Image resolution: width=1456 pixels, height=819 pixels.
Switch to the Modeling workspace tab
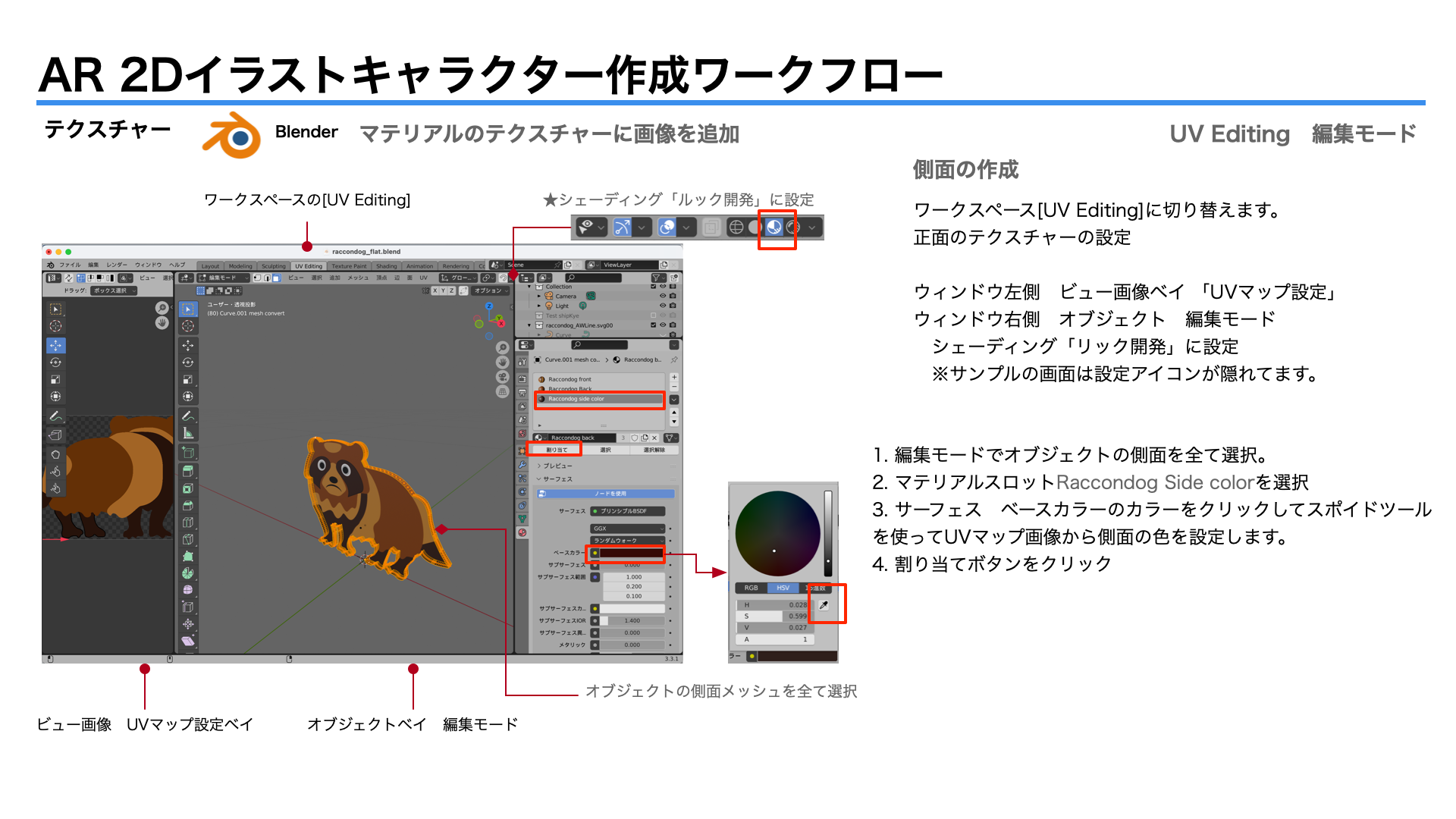point(240,266)
